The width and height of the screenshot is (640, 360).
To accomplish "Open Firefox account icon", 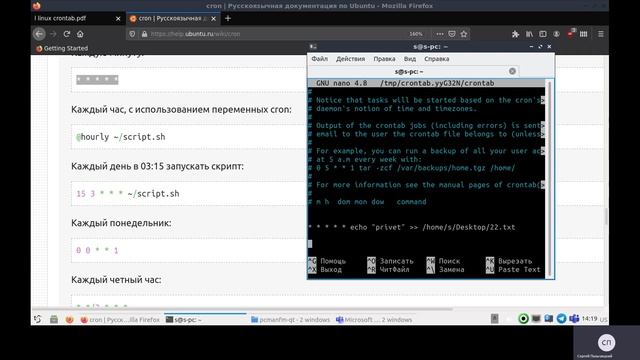I will [x=556, y=34].
